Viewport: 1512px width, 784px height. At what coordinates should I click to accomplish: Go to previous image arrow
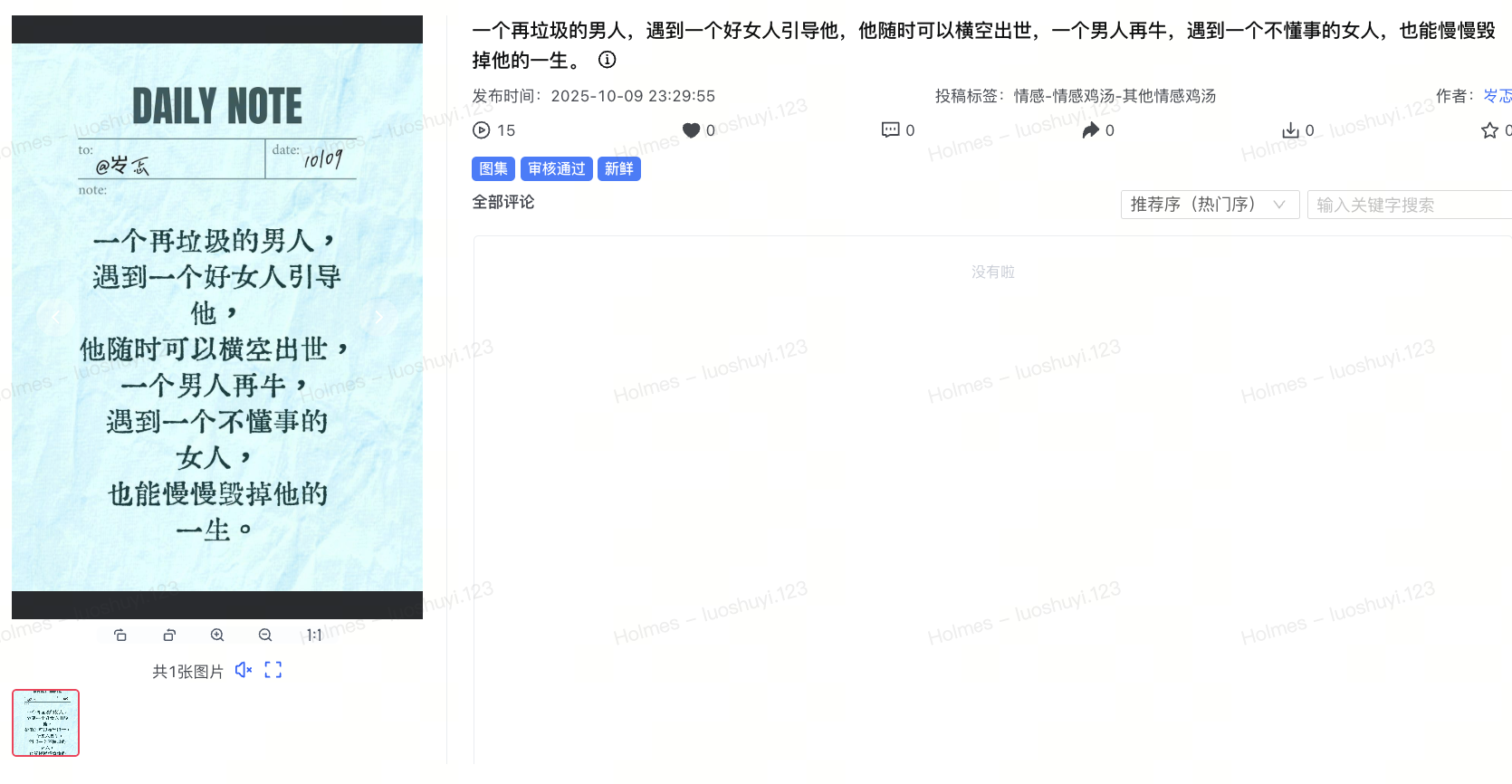click(56, 317)
